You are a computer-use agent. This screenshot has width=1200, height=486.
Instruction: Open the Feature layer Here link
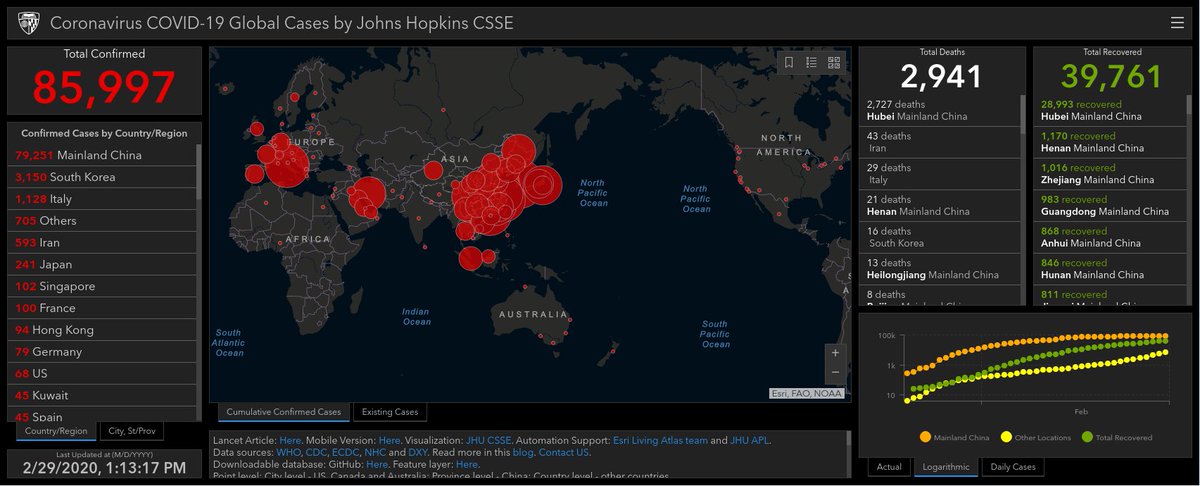(x=467, y=465)
